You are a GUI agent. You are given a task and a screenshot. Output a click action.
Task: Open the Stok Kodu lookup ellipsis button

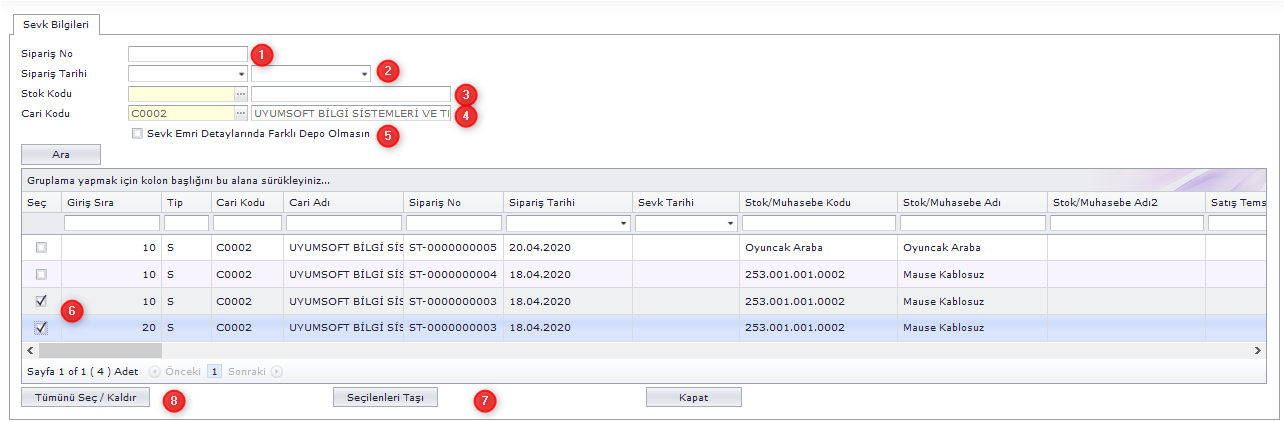point(241,94)
